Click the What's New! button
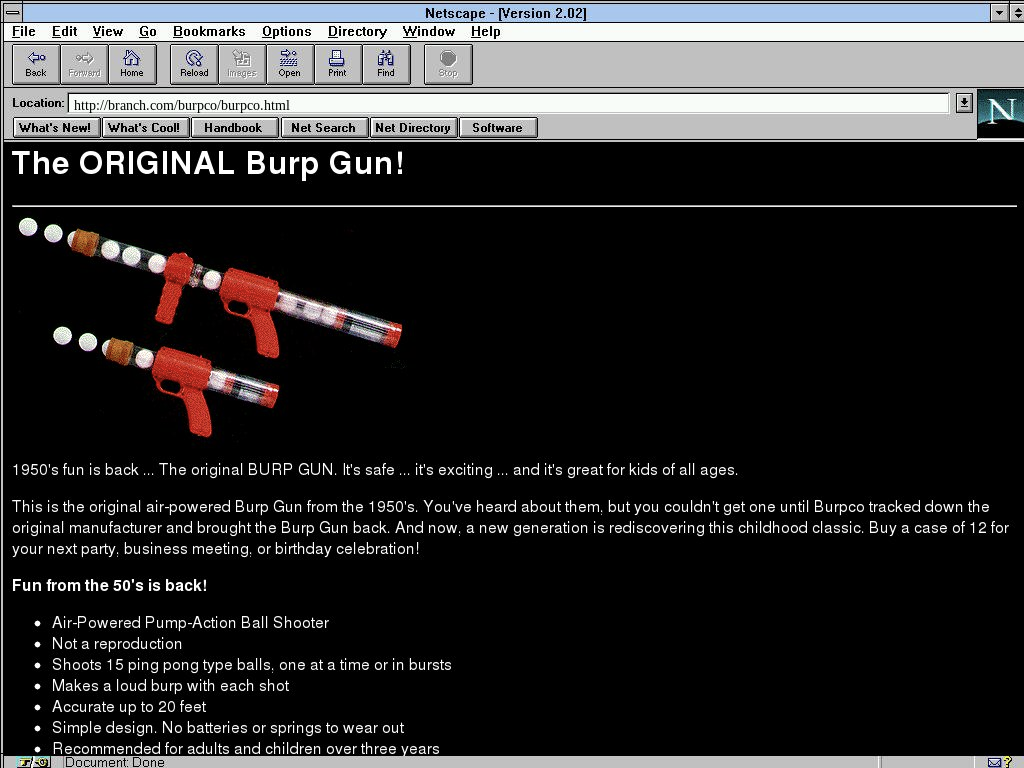This screenshot has width=1024, height=768. click(x=55, y=128)
